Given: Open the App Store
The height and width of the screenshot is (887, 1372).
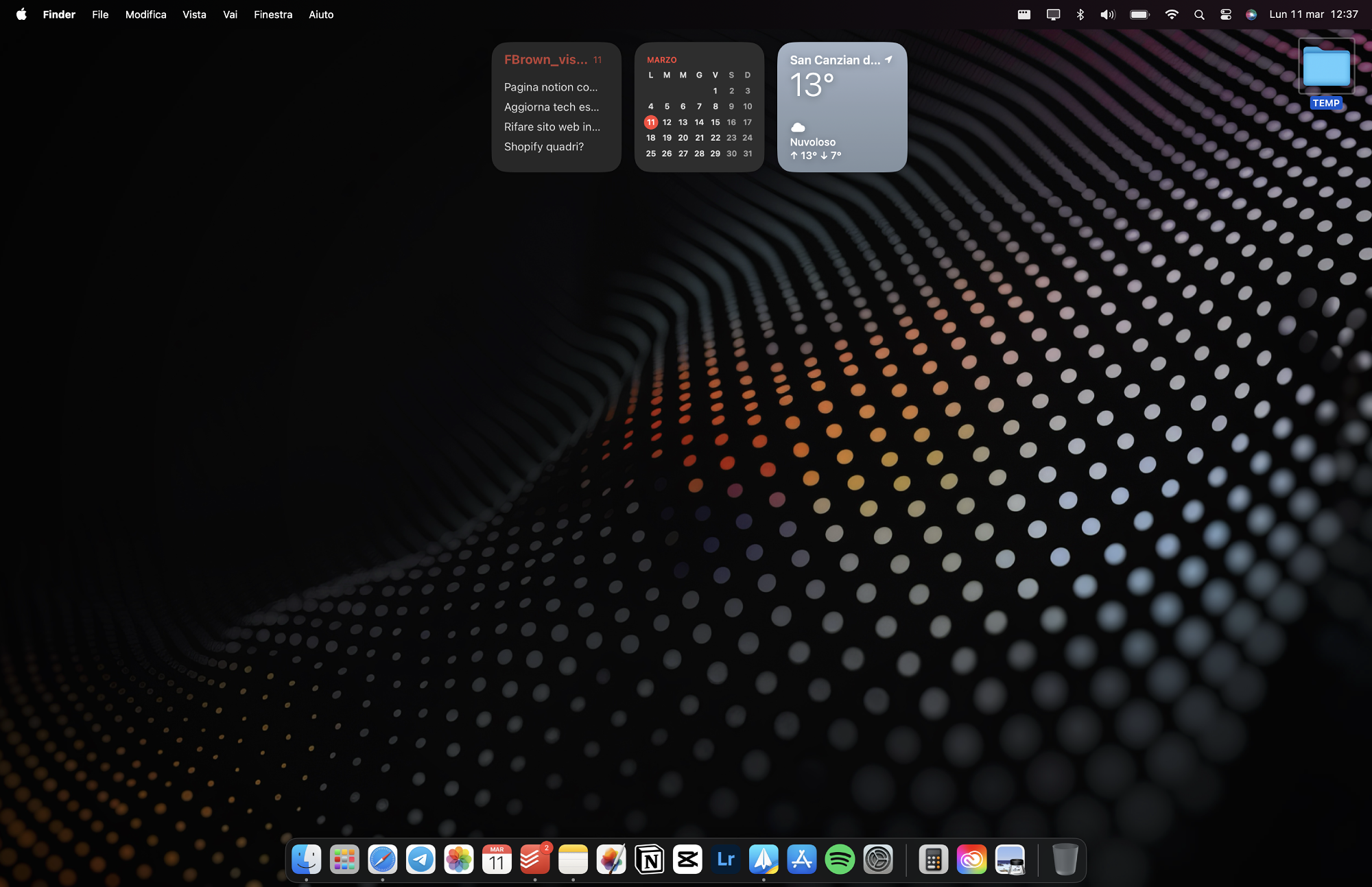Looking at the screenshot, I should tap(802, 859).
